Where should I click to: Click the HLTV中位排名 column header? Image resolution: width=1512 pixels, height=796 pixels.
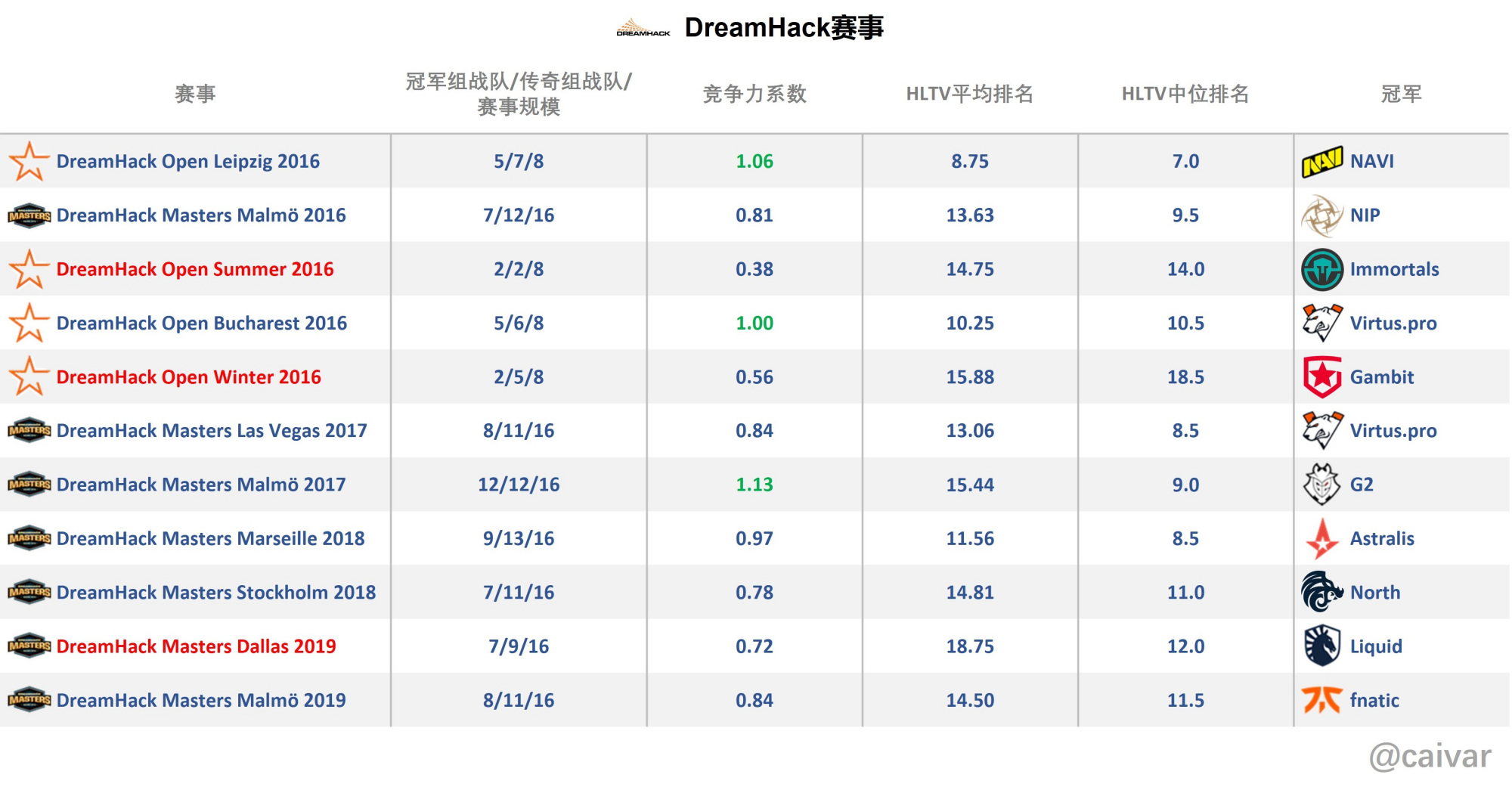[1185, 94]
